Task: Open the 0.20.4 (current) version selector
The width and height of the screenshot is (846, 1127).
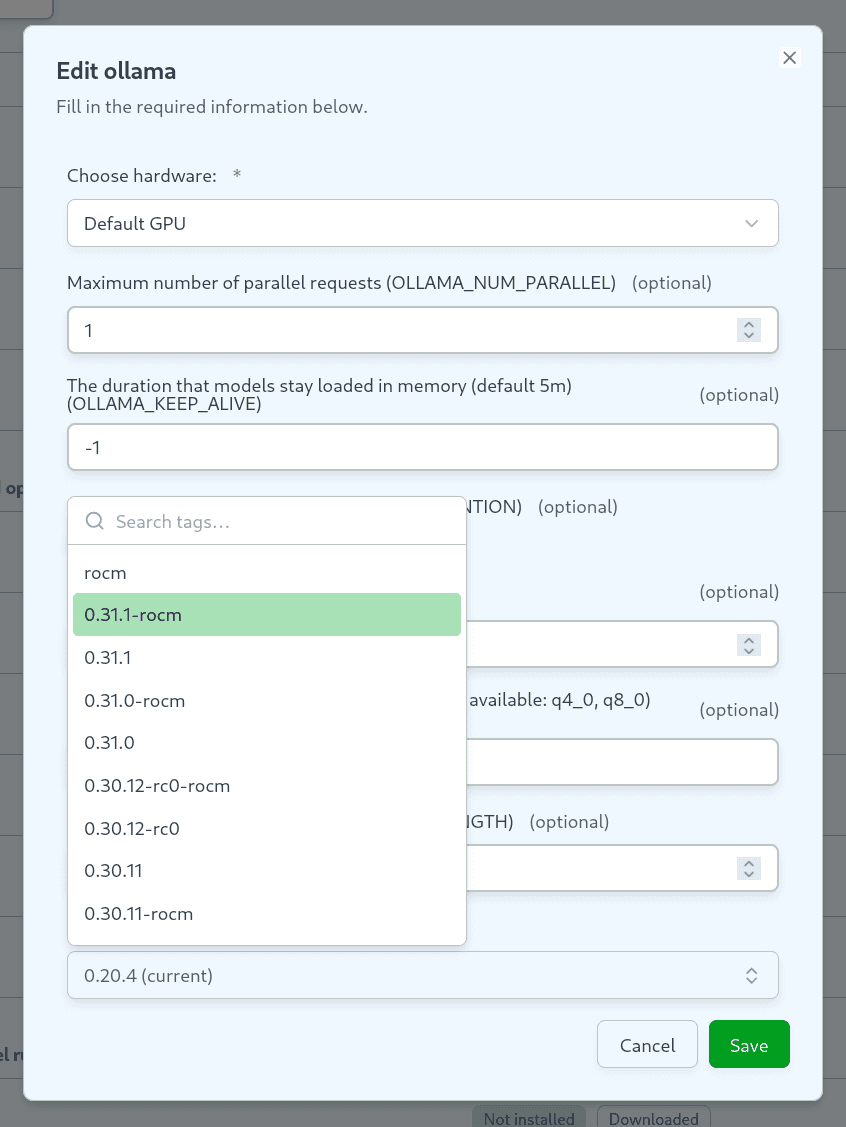Action: point(423,975)
